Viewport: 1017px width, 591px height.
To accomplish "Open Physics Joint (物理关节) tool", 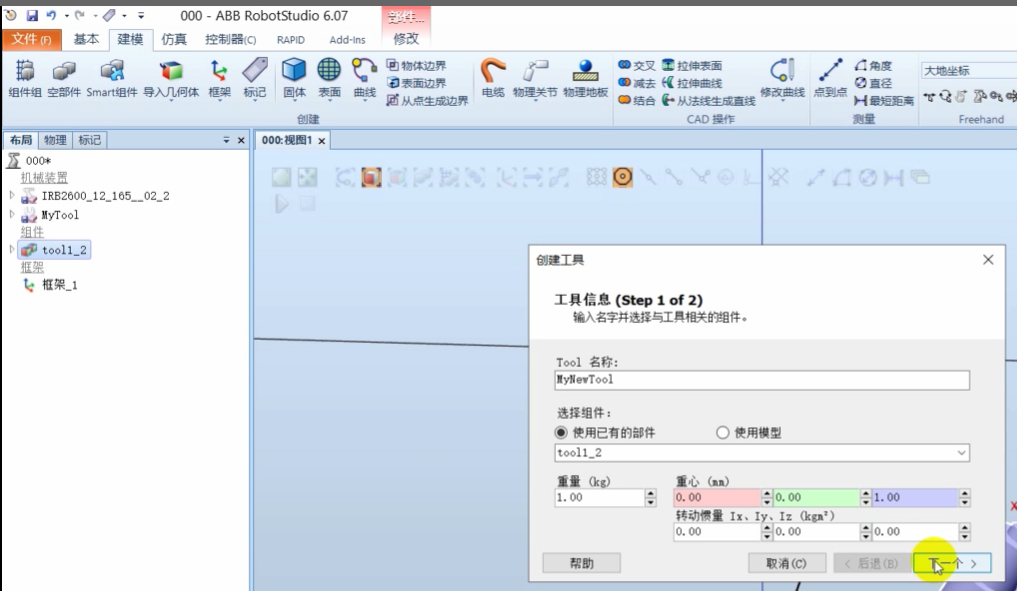I will 535,78.
